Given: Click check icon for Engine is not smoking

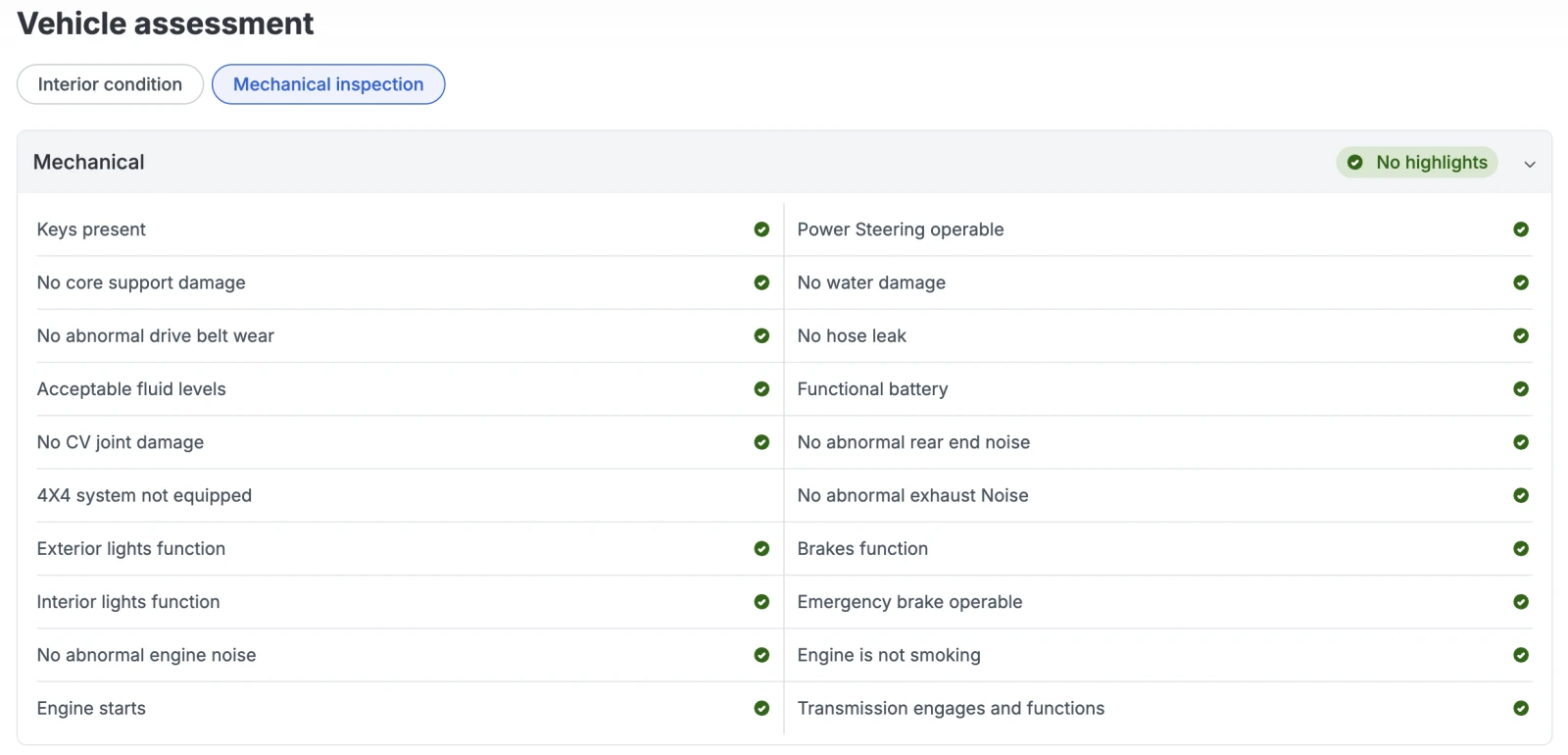Looking at the screenshot, I should pyautogui.click(x=1521, y=655).
